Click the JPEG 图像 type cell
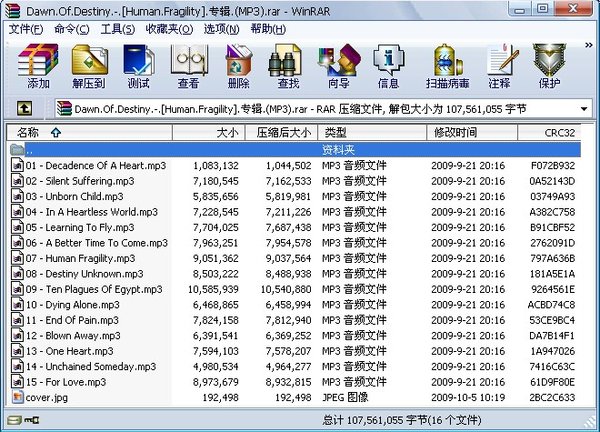 click(345, 398)
